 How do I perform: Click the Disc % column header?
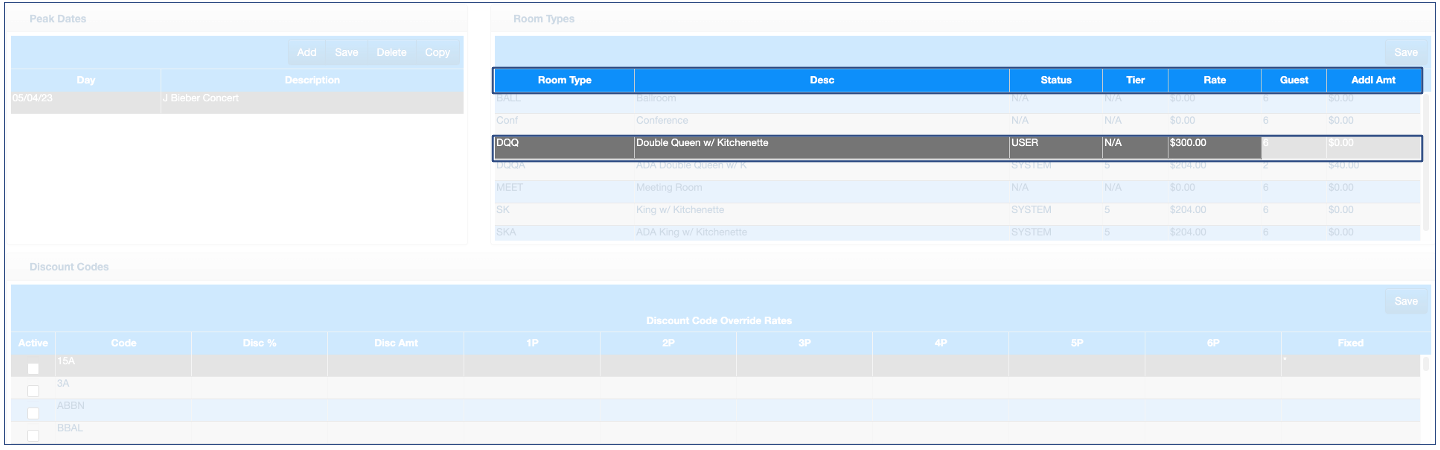(259, 343)
